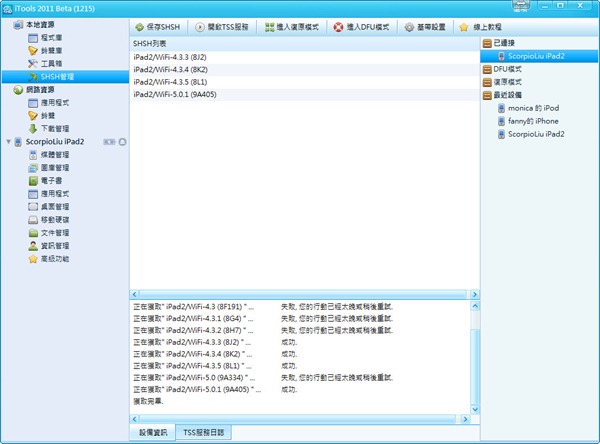The image size is (600, 444).
Task: Select row iPad2/WiFi-4.3.3 (8J2)
Action: pyautogui.click(x=305, y=57)
